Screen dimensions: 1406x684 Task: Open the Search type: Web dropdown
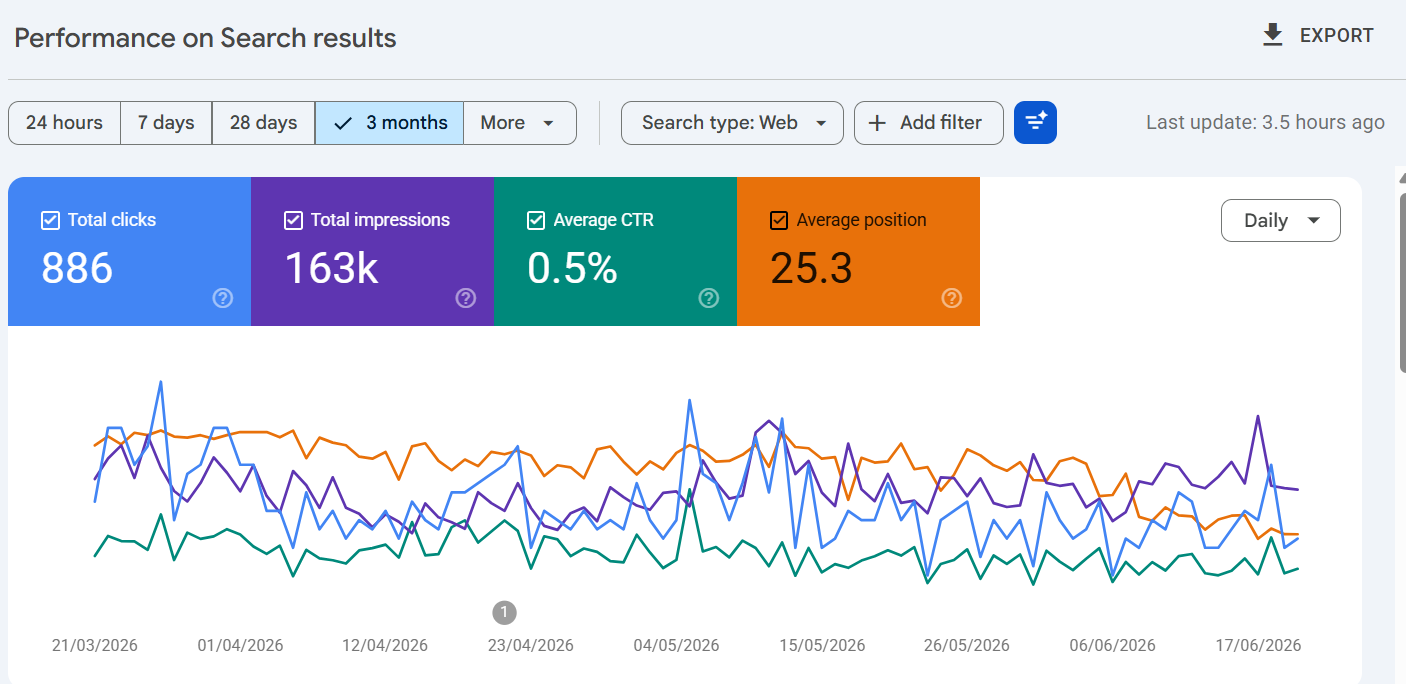[732, 123]
